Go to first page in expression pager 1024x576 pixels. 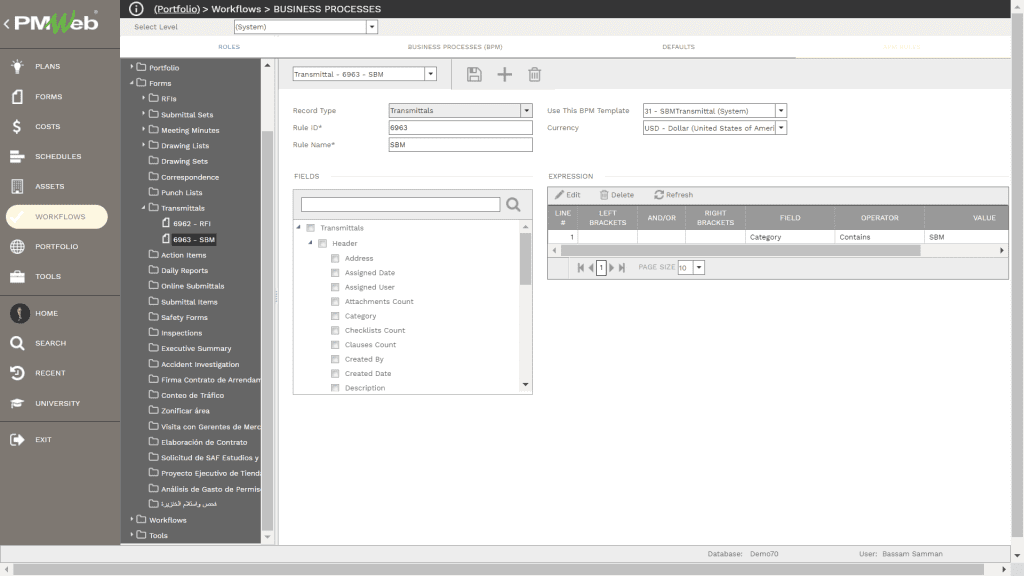pos(581,268)
